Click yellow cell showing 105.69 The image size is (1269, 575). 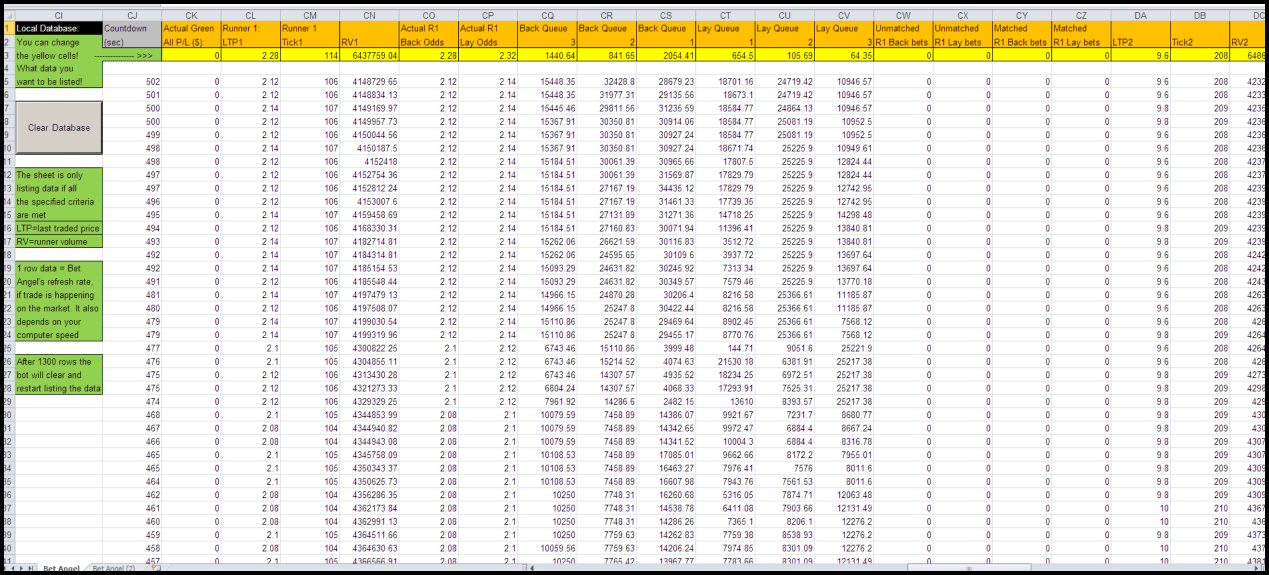(784, 56)
